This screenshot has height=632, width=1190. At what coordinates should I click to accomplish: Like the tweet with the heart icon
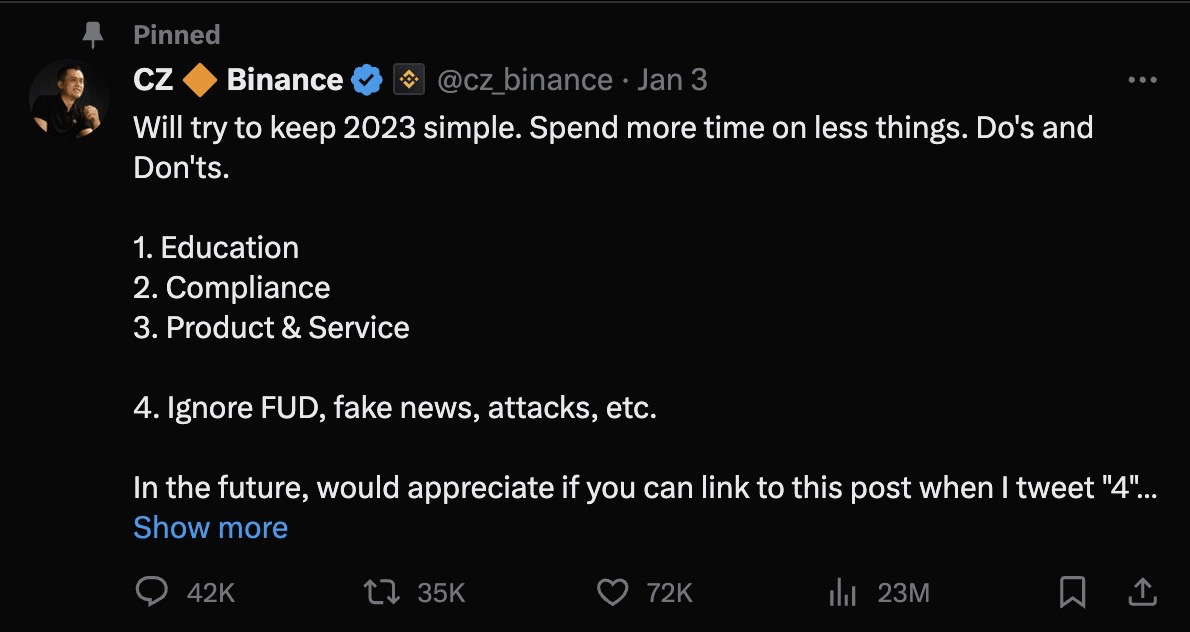(x=612, y=593)
